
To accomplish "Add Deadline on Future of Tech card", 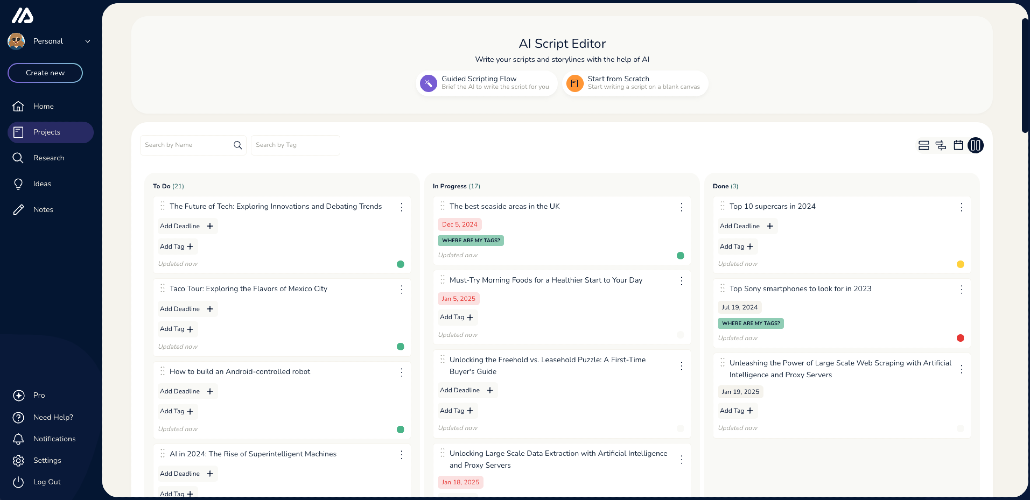I will [187, 226].
